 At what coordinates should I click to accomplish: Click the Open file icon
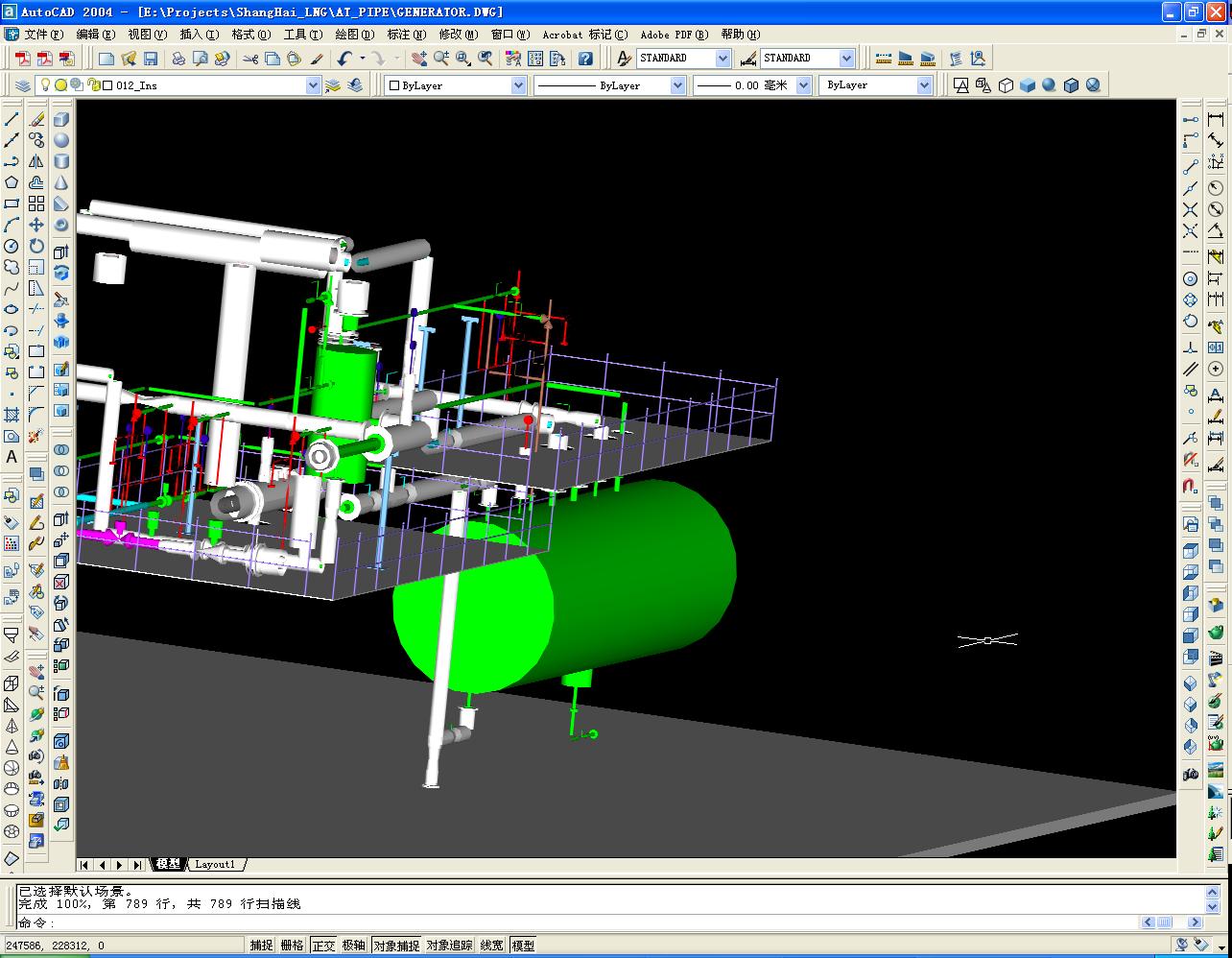(130, 59)
